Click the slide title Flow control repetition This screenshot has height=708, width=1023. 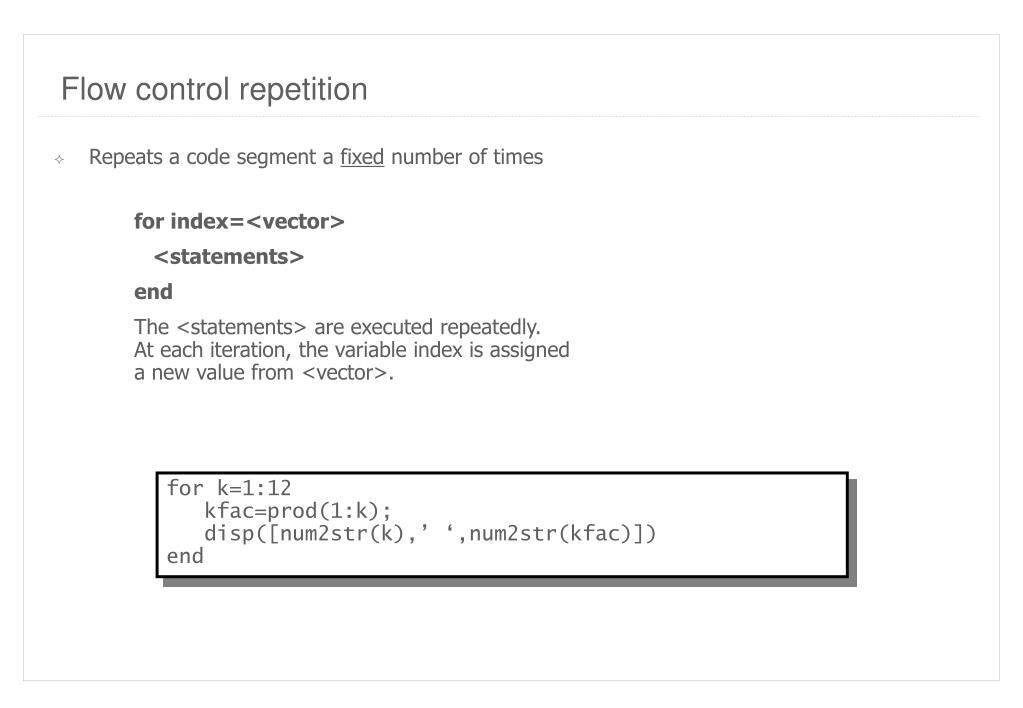pos(214,89)
